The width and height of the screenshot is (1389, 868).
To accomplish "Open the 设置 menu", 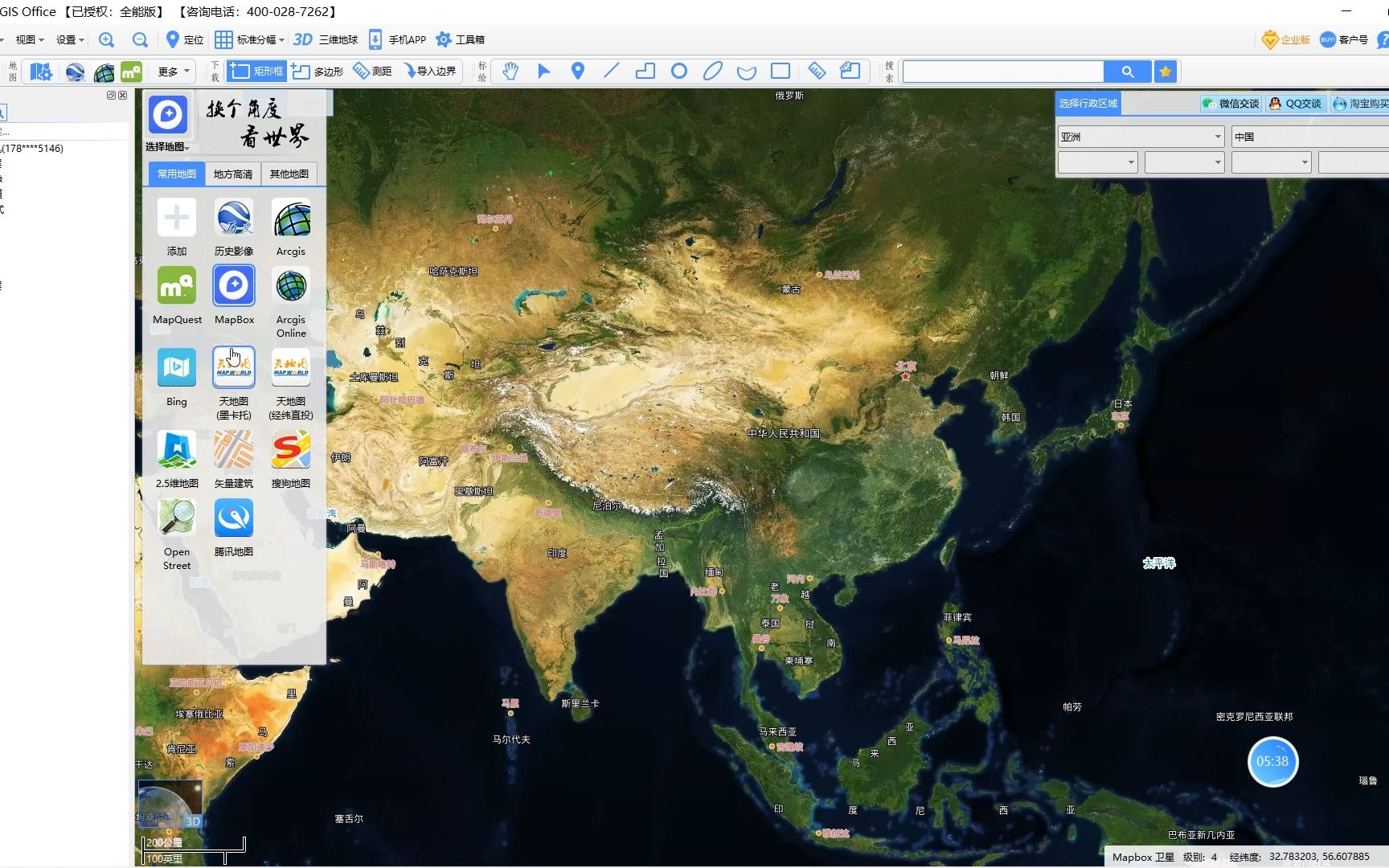I will pyautogui.click(x=70, y=39).
